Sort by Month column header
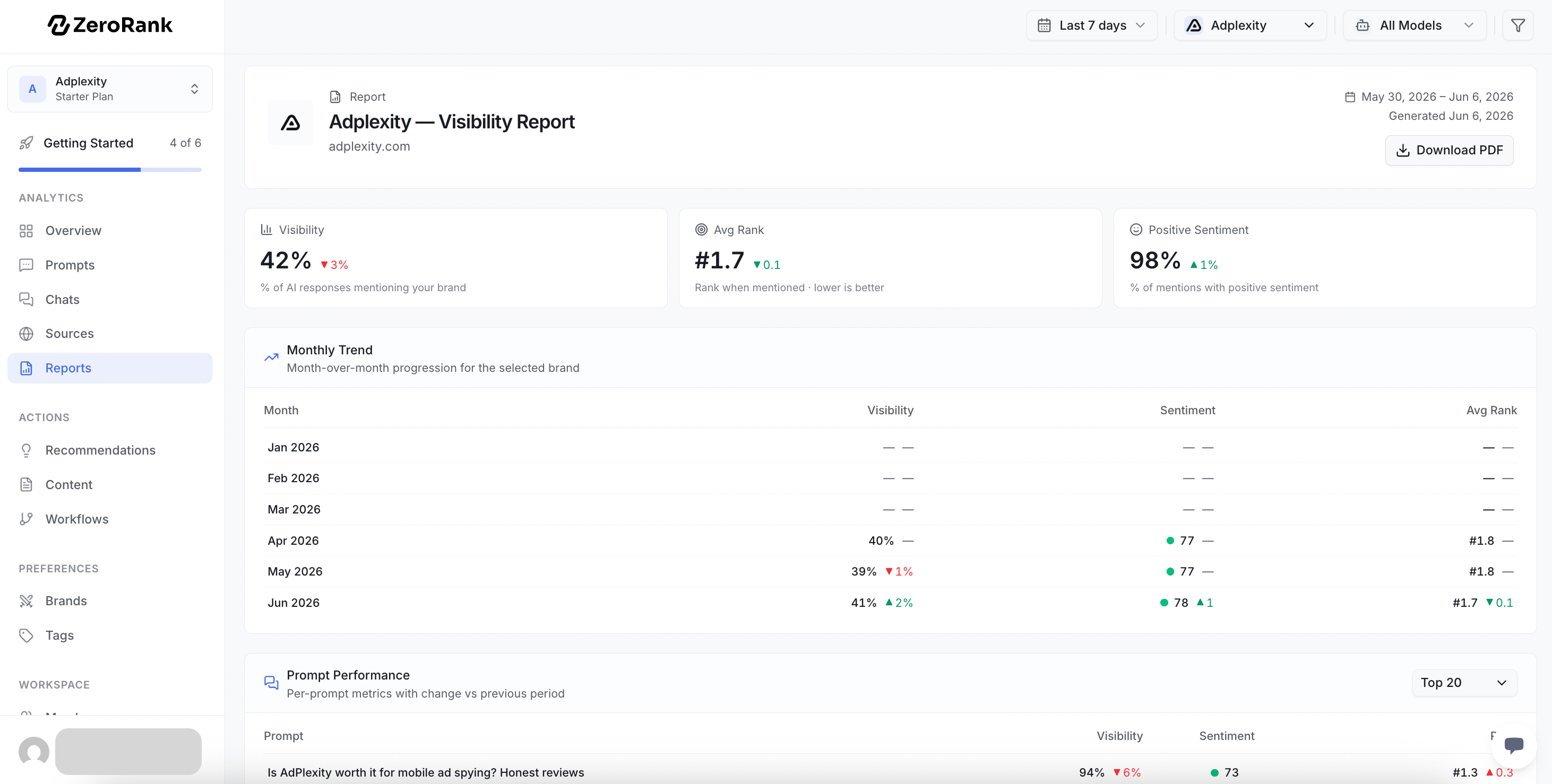 [x=281, y=410]
